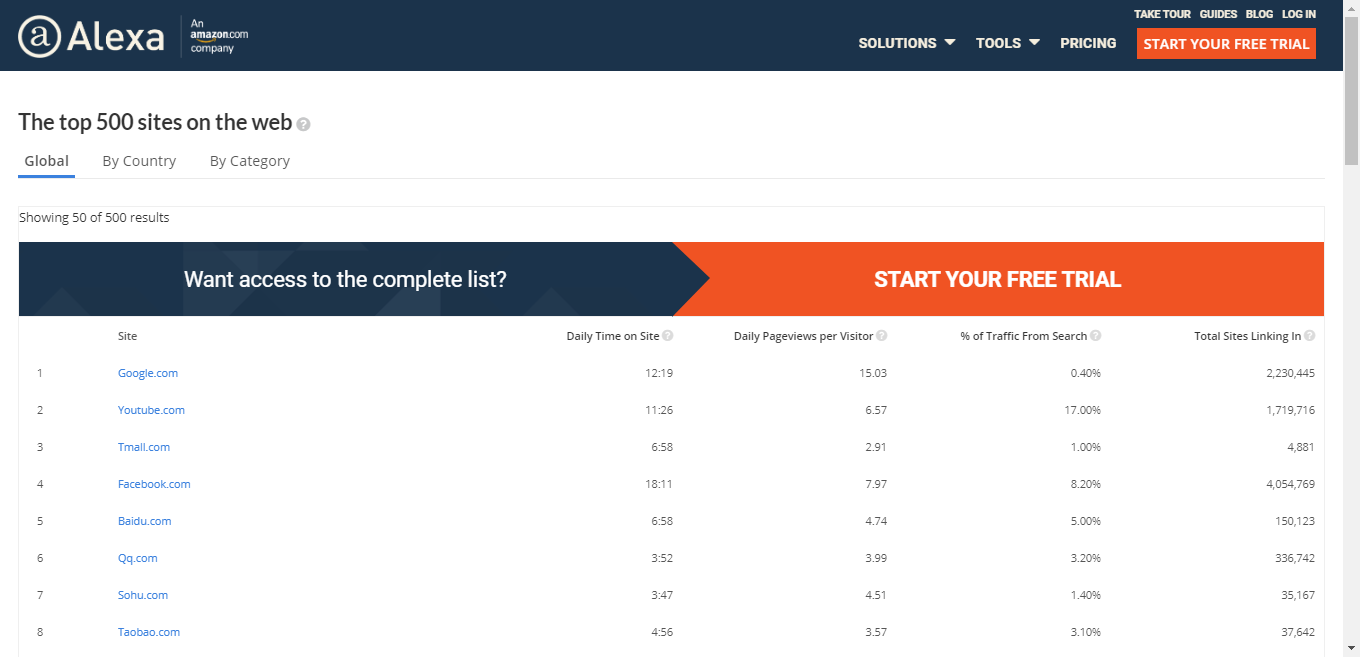
Task: Click Sohu's search traffic value 1.40%
Action: click(x=1084, y=595)
